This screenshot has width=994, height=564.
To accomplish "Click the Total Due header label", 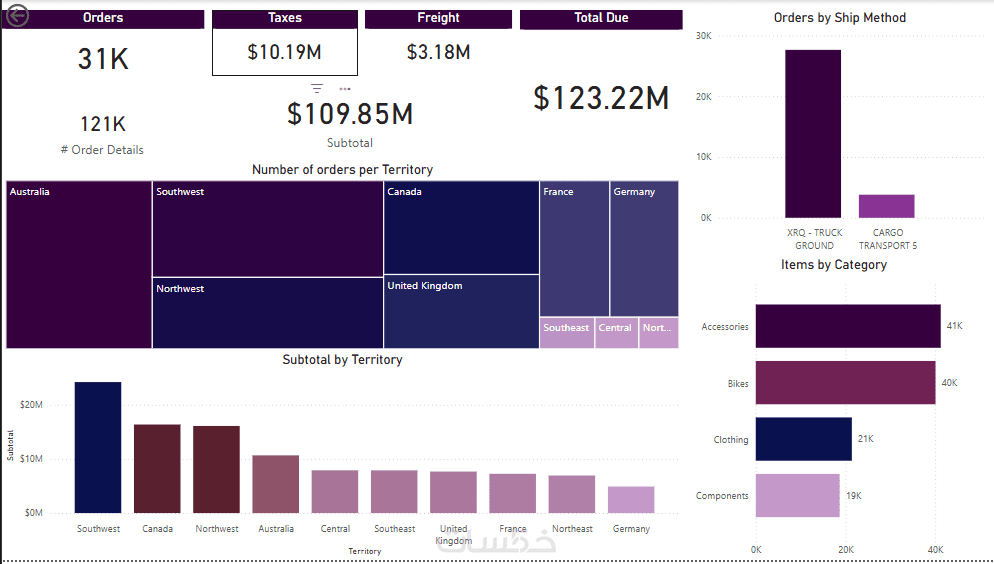I will coord(601,19).
